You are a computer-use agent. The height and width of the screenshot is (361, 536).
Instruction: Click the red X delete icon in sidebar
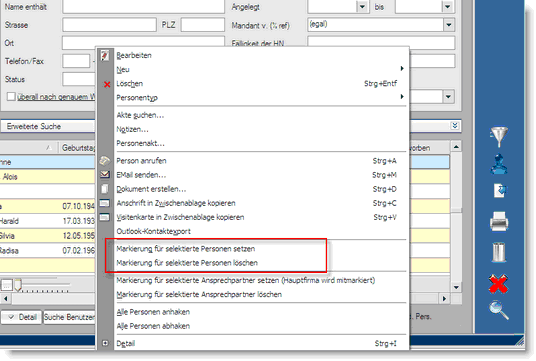tap(498, 283)
